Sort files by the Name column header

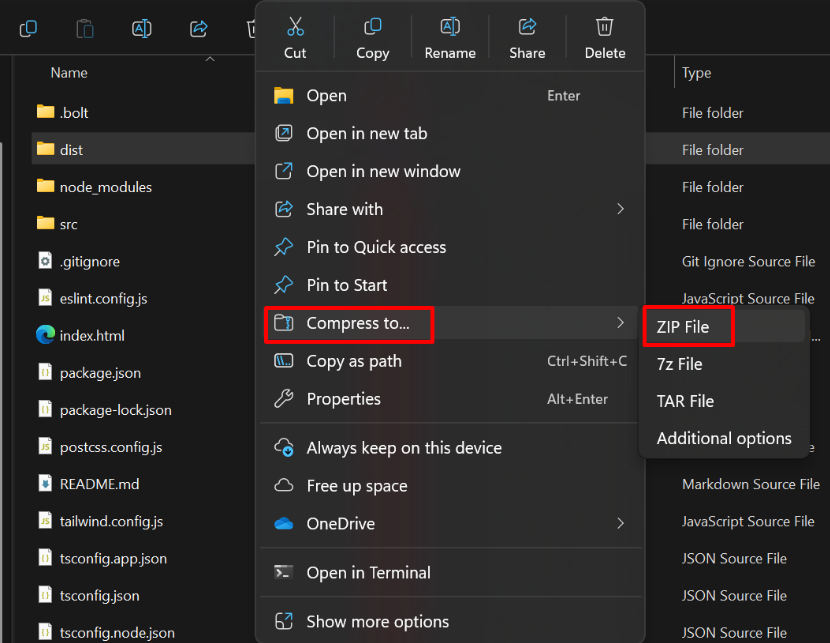point(69,73)
